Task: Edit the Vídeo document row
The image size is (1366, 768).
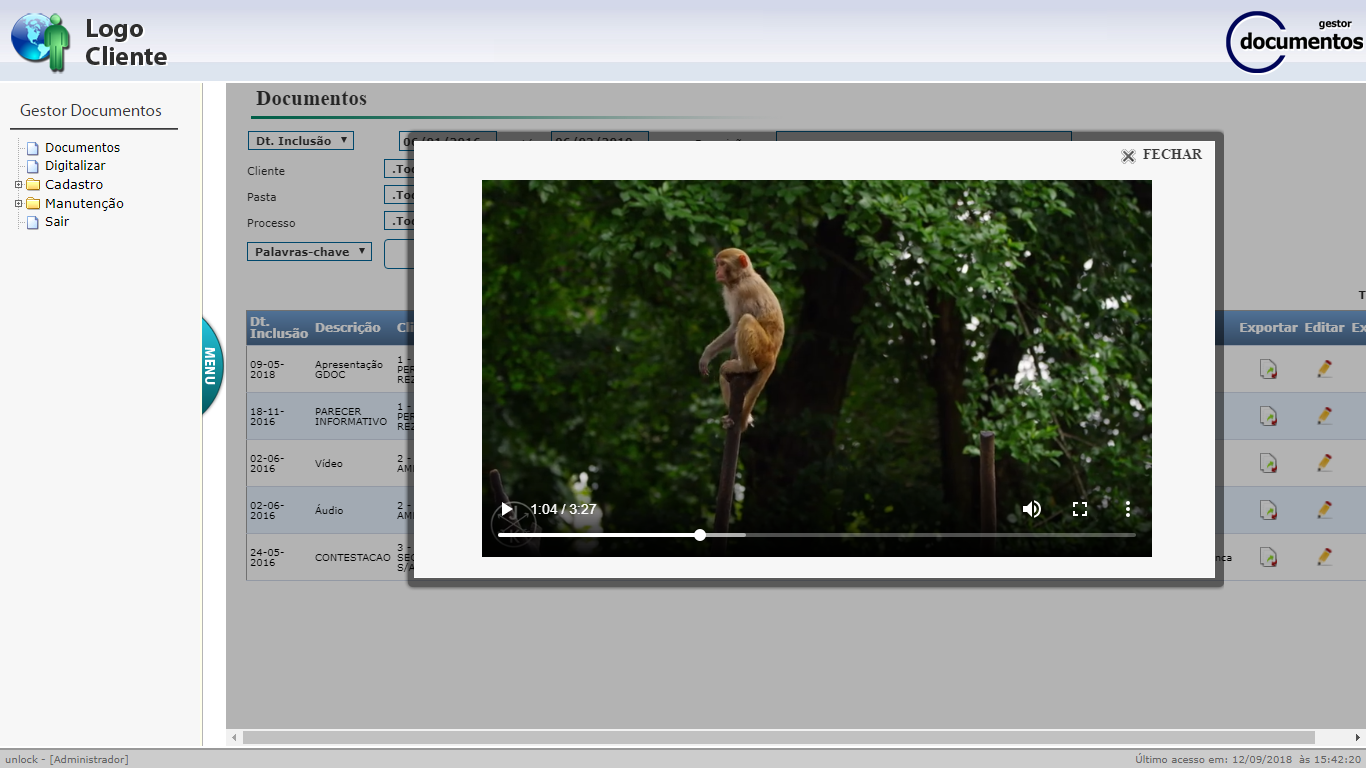Action: [1325, 463]
